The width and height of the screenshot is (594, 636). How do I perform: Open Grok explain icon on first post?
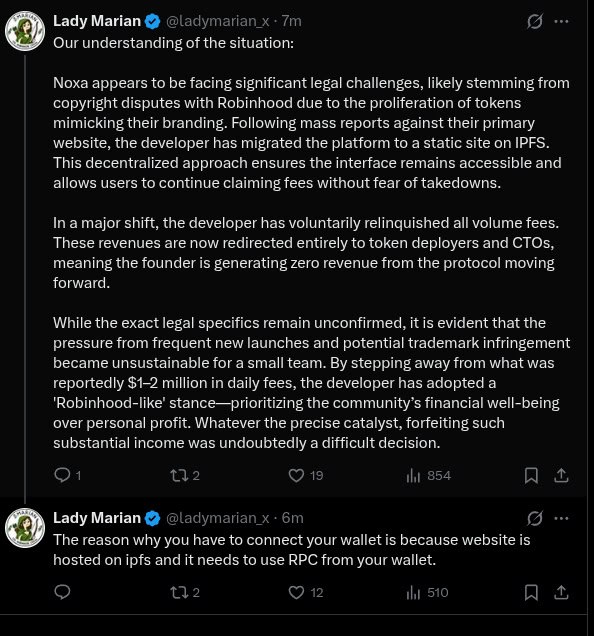[535, 21]
